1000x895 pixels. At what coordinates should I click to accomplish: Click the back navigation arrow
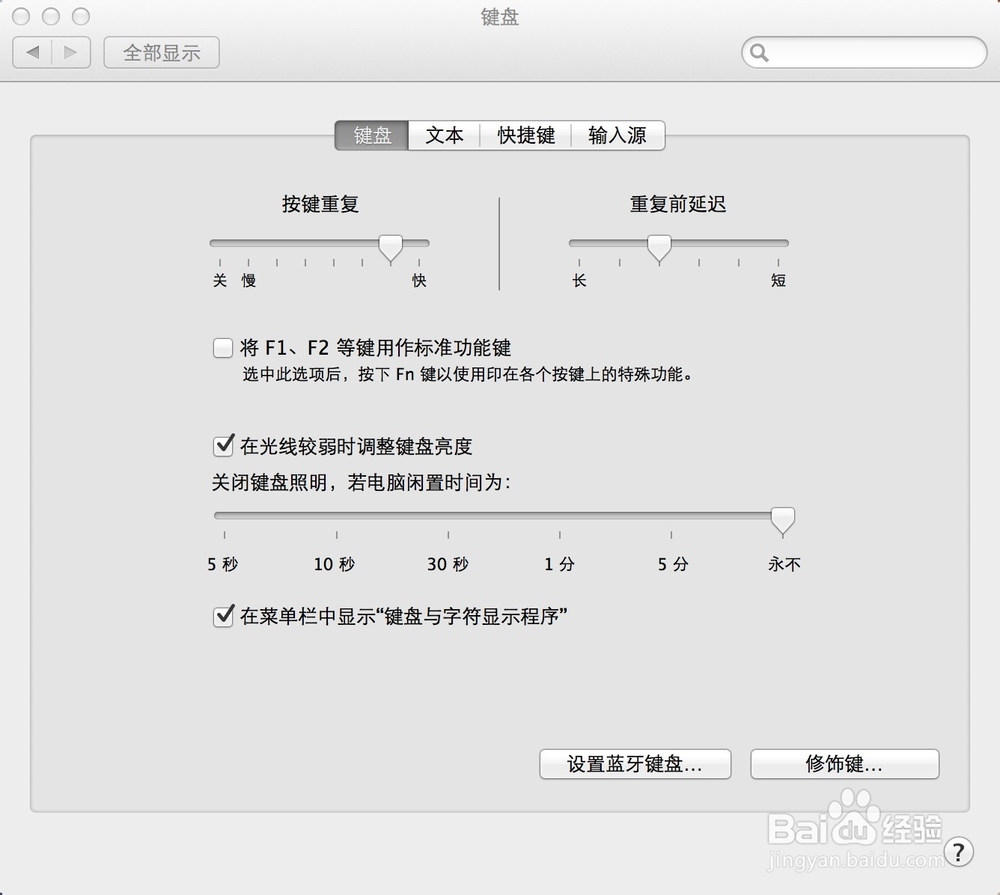click(x=34, y=52)
